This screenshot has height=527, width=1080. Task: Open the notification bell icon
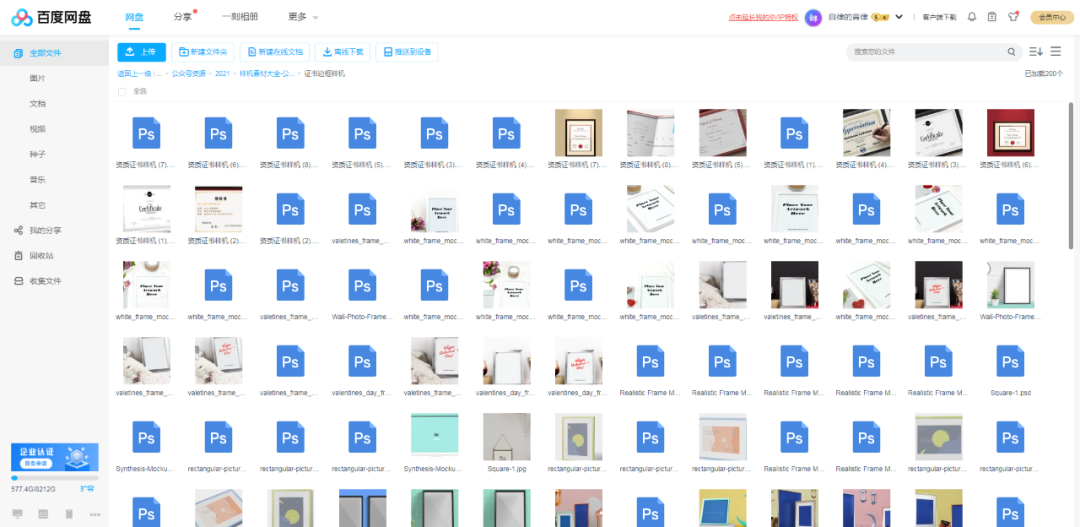click(x=972, y=17)
